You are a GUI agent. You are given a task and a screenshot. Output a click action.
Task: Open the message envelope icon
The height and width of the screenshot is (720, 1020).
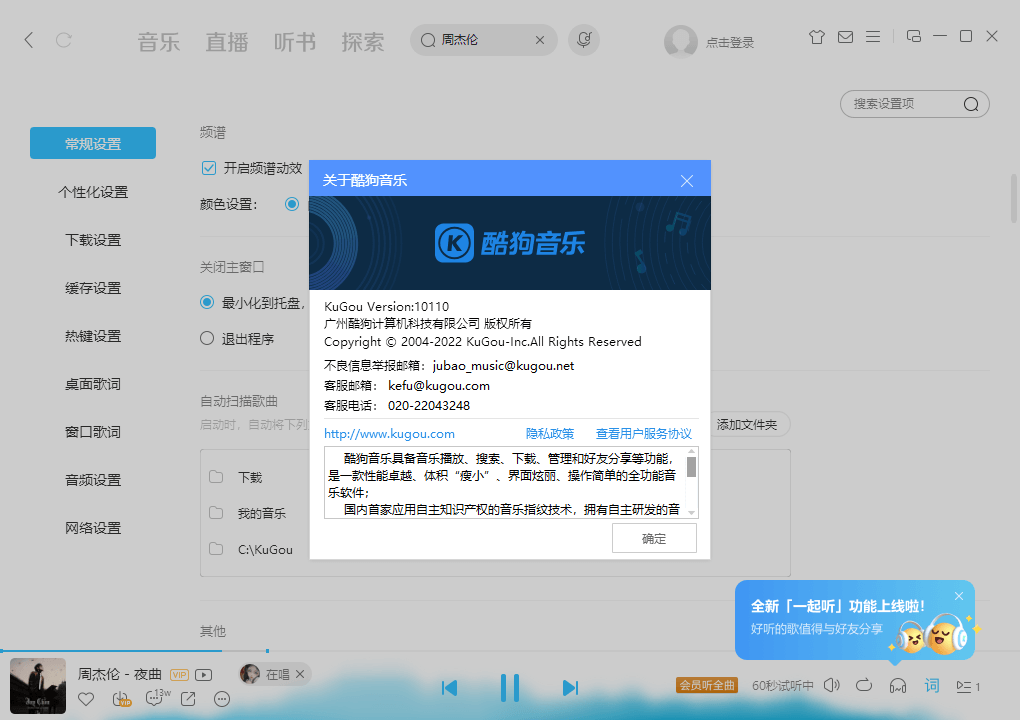click(x=845, y=38)
